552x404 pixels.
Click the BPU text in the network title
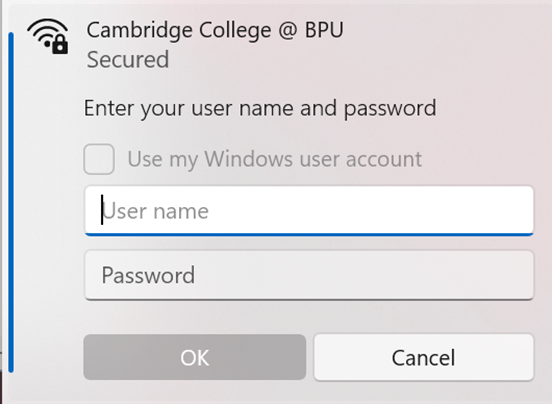[x=324, y=30]
